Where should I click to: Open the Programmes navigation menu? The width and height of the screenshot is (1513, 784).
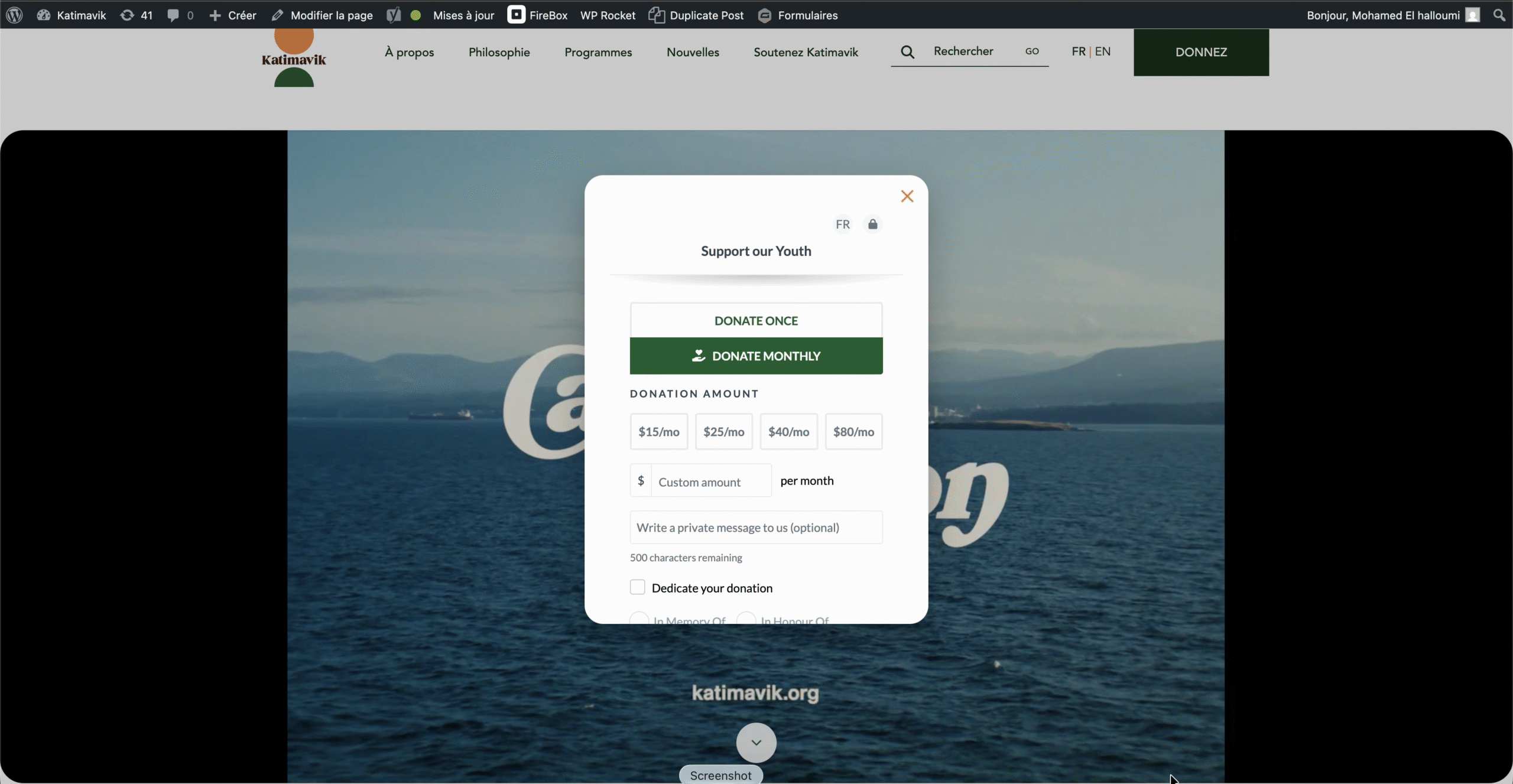pyautogui.click(x=598, y=52)
